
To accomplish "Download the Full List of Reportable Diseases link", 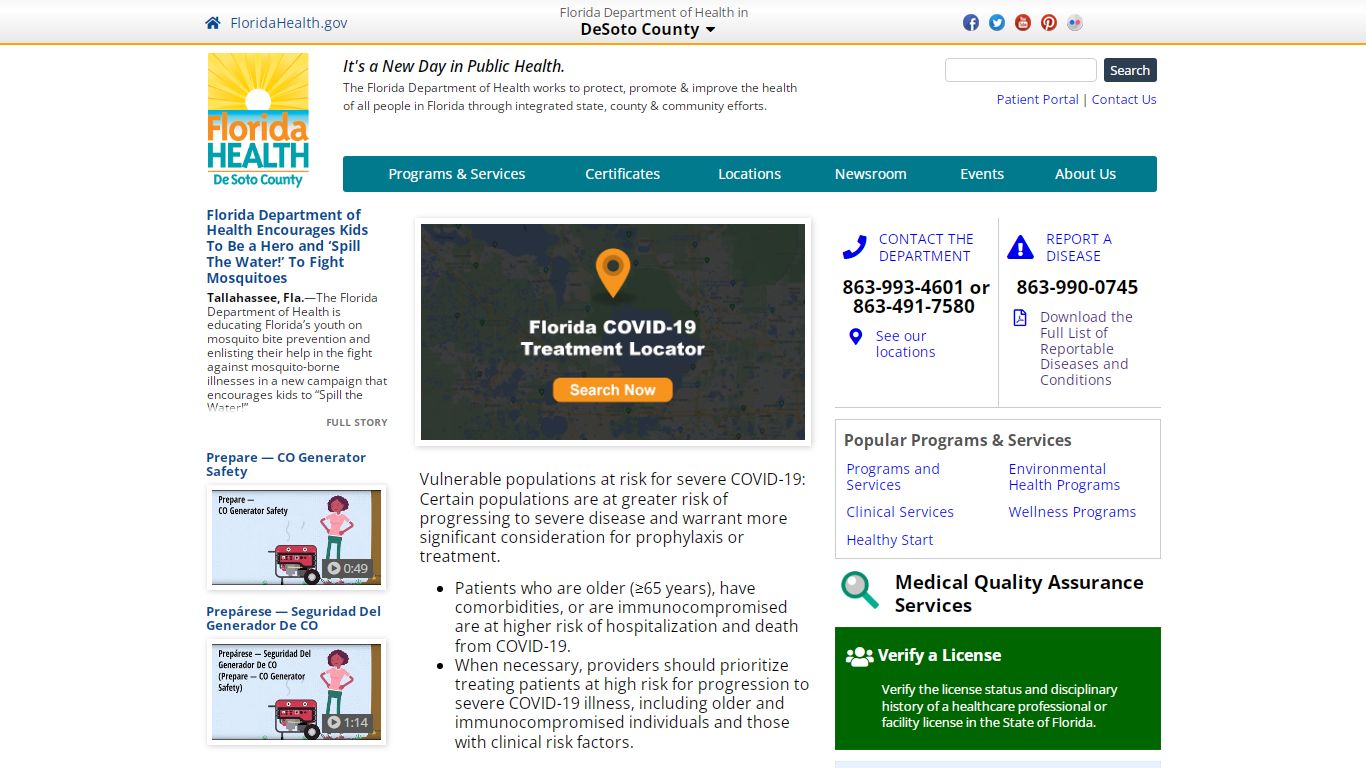I will 1086,348.
